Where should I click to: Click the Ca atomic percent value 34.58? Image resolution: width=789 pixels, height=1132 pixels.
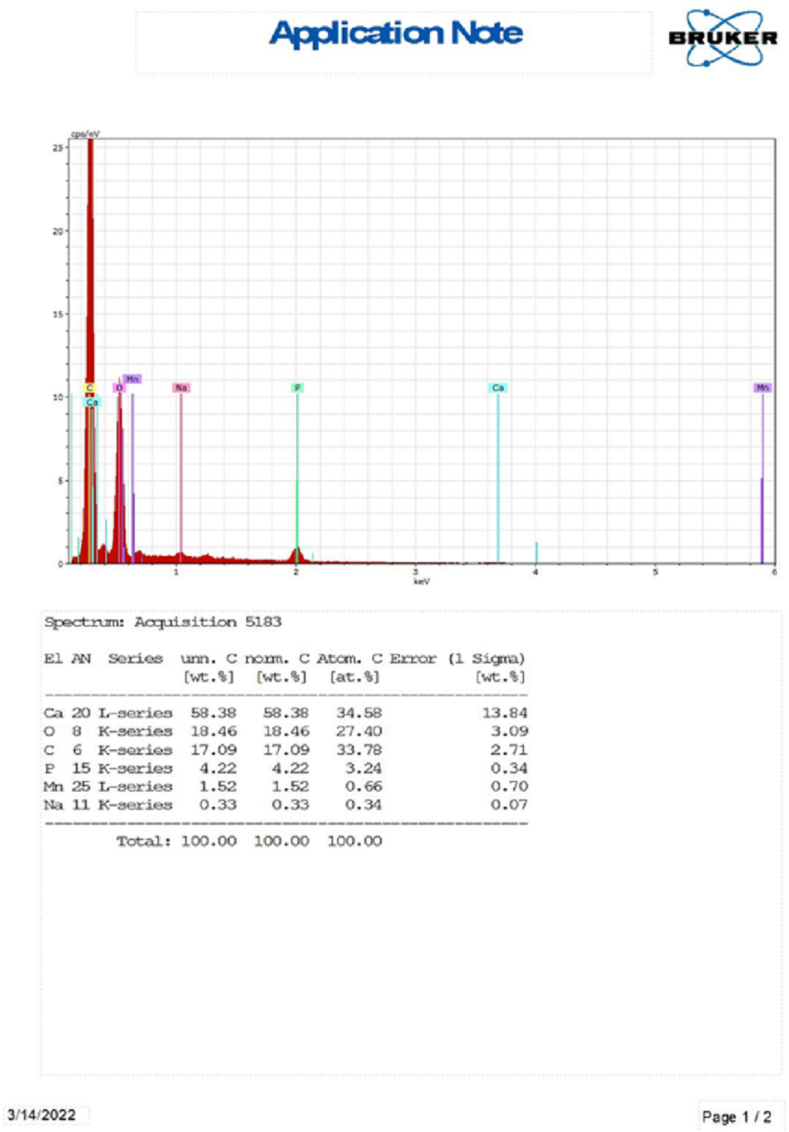pos(359,713)
